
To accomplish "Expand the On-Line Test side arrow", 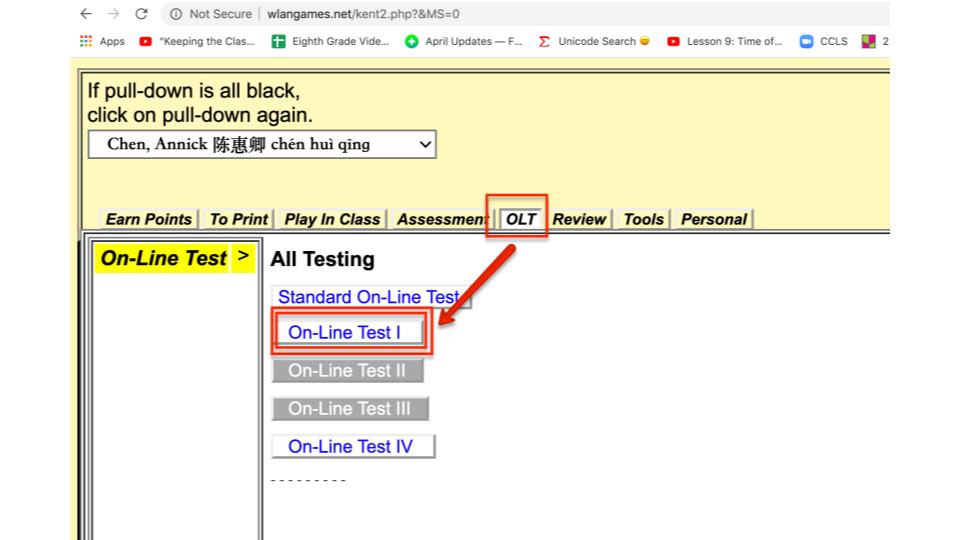I will [243, 257].
